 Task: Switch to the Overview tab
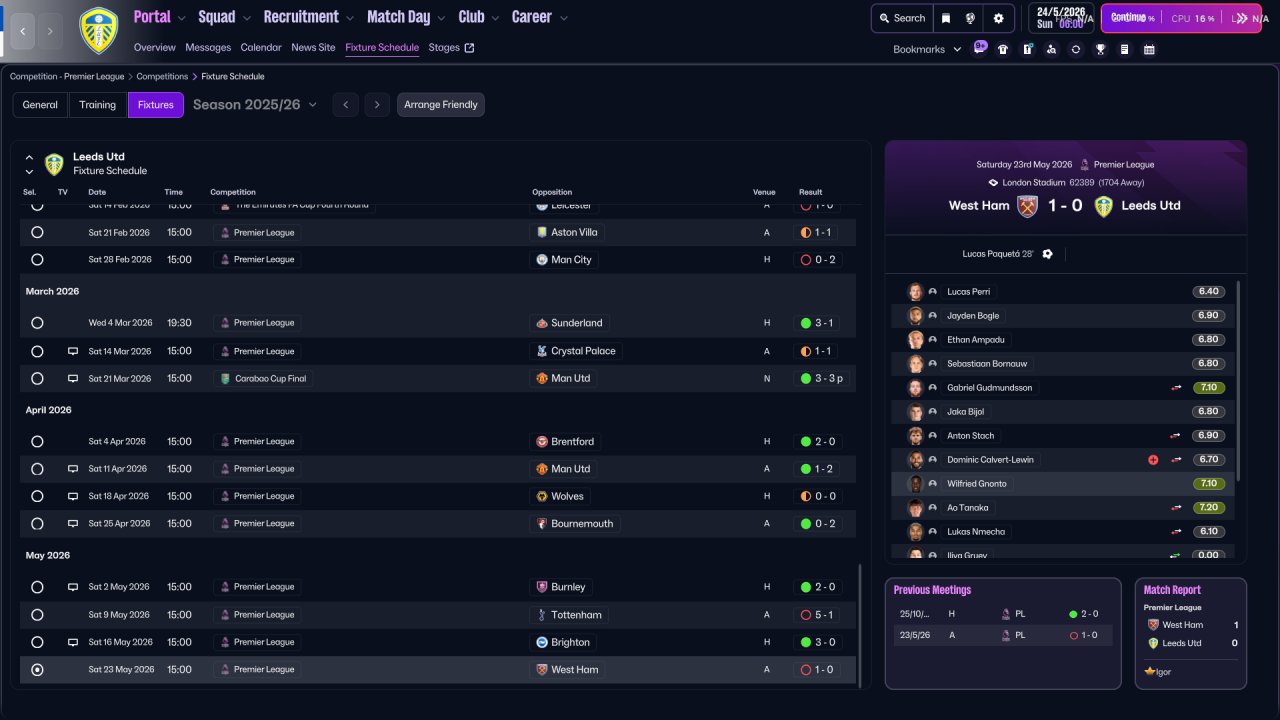154,47
